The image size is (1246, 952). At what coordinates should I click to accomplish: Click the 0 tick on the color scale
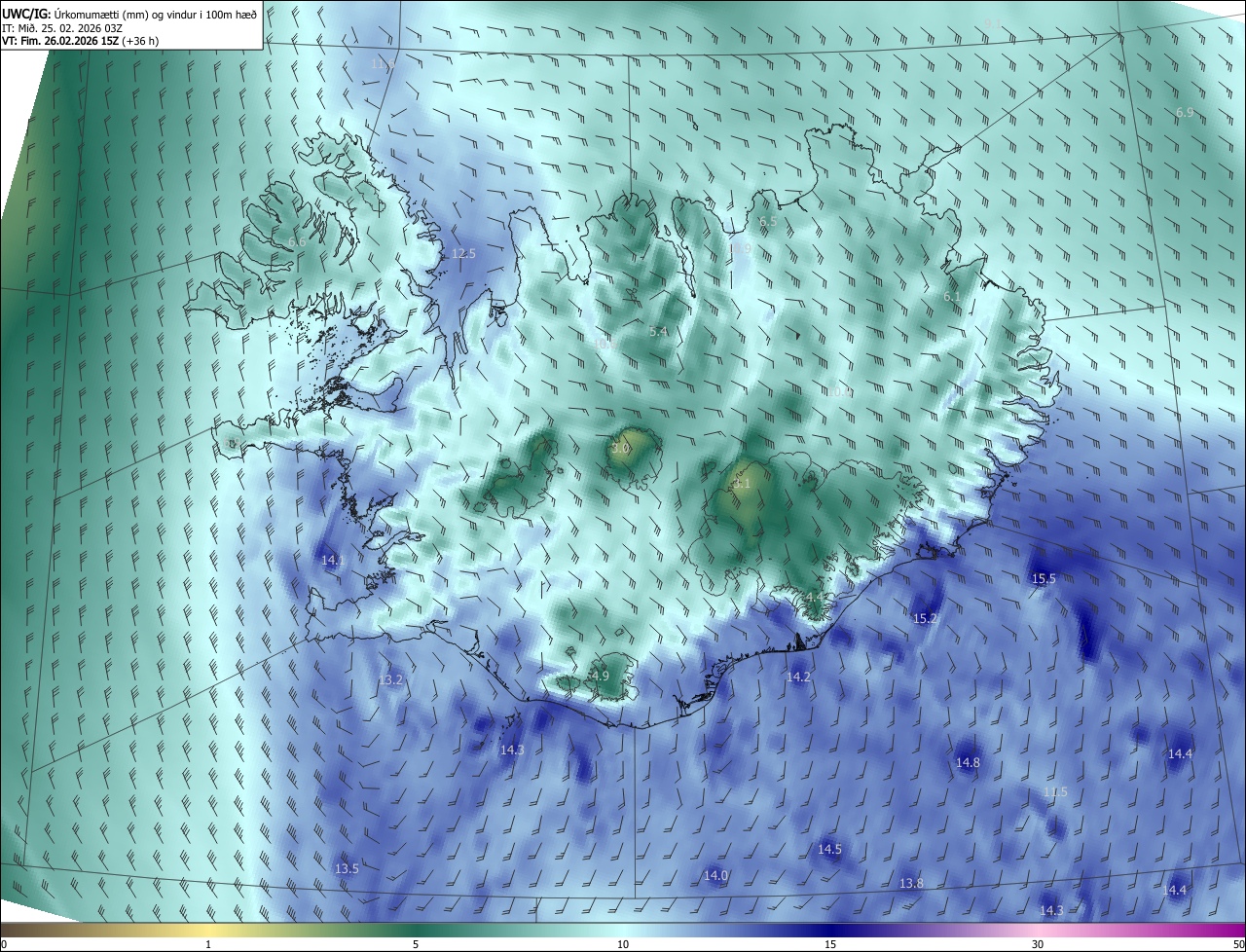coord(4,944)
